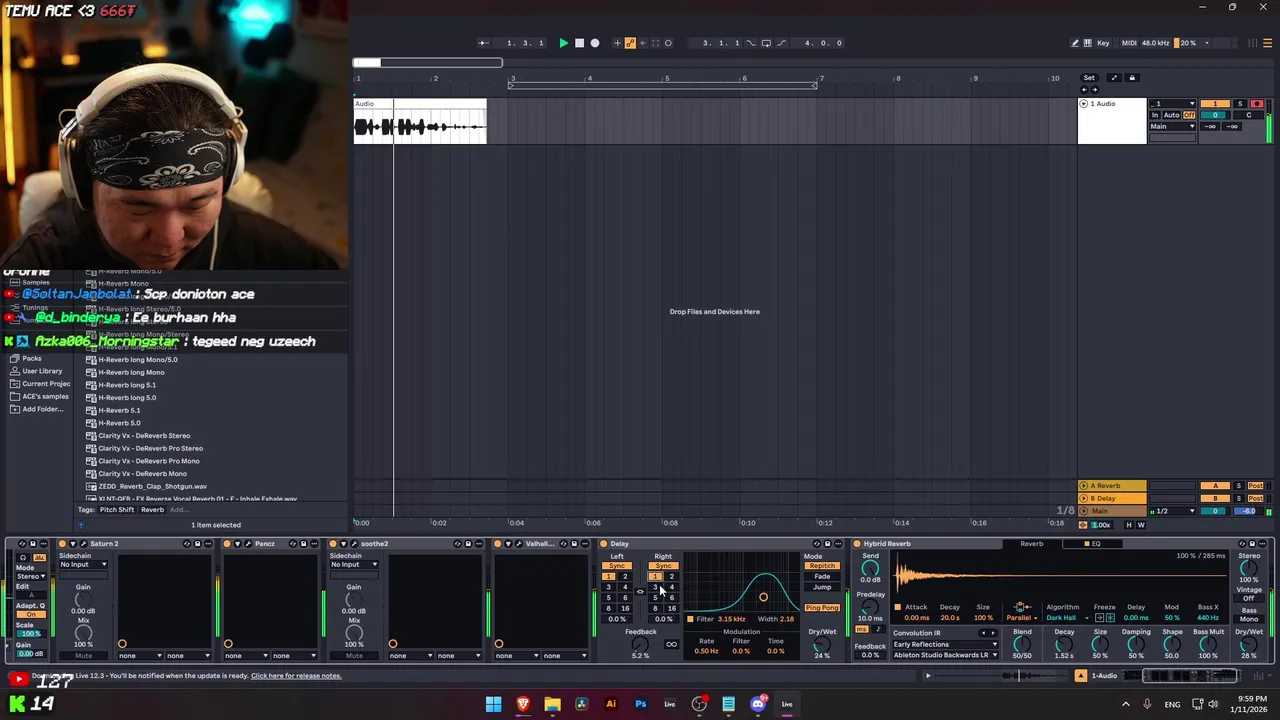Toggle the Delay device activator
This screenshot has height=720, width=1280.
click(603, 544)
